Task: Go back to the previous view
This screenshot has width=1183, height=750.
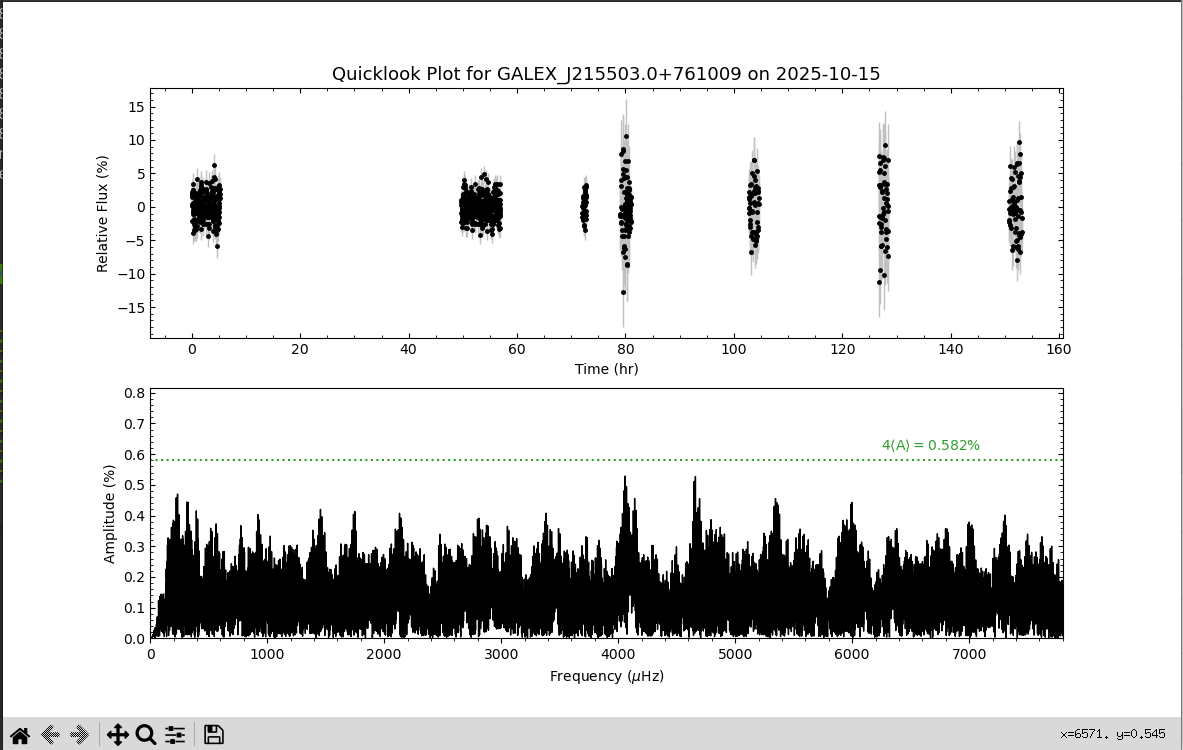Action: [x=50, y=735]
